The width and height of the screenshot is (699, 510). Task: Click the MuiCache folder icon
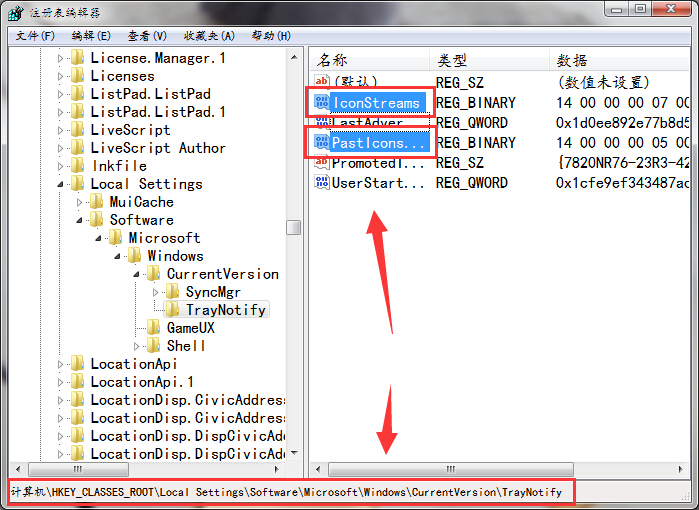click(x=97, y=202)
